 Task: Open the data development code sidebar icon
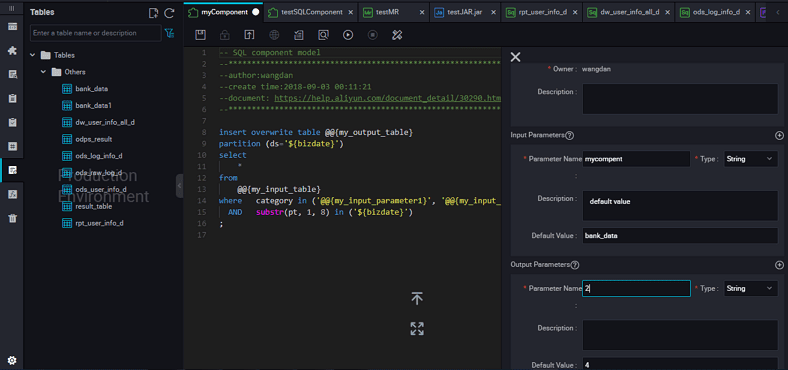click(13, 27)
